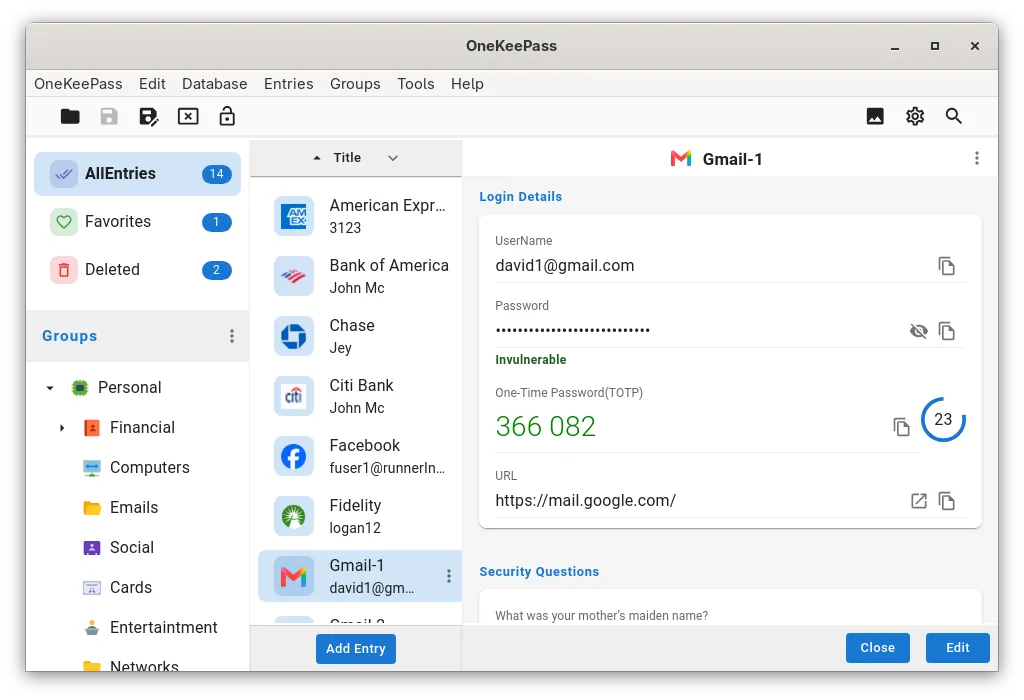This screenshot has width=1024, height=700.
Task: Copy the TOTP code 366 082
Action: click(x=901, y=426)
